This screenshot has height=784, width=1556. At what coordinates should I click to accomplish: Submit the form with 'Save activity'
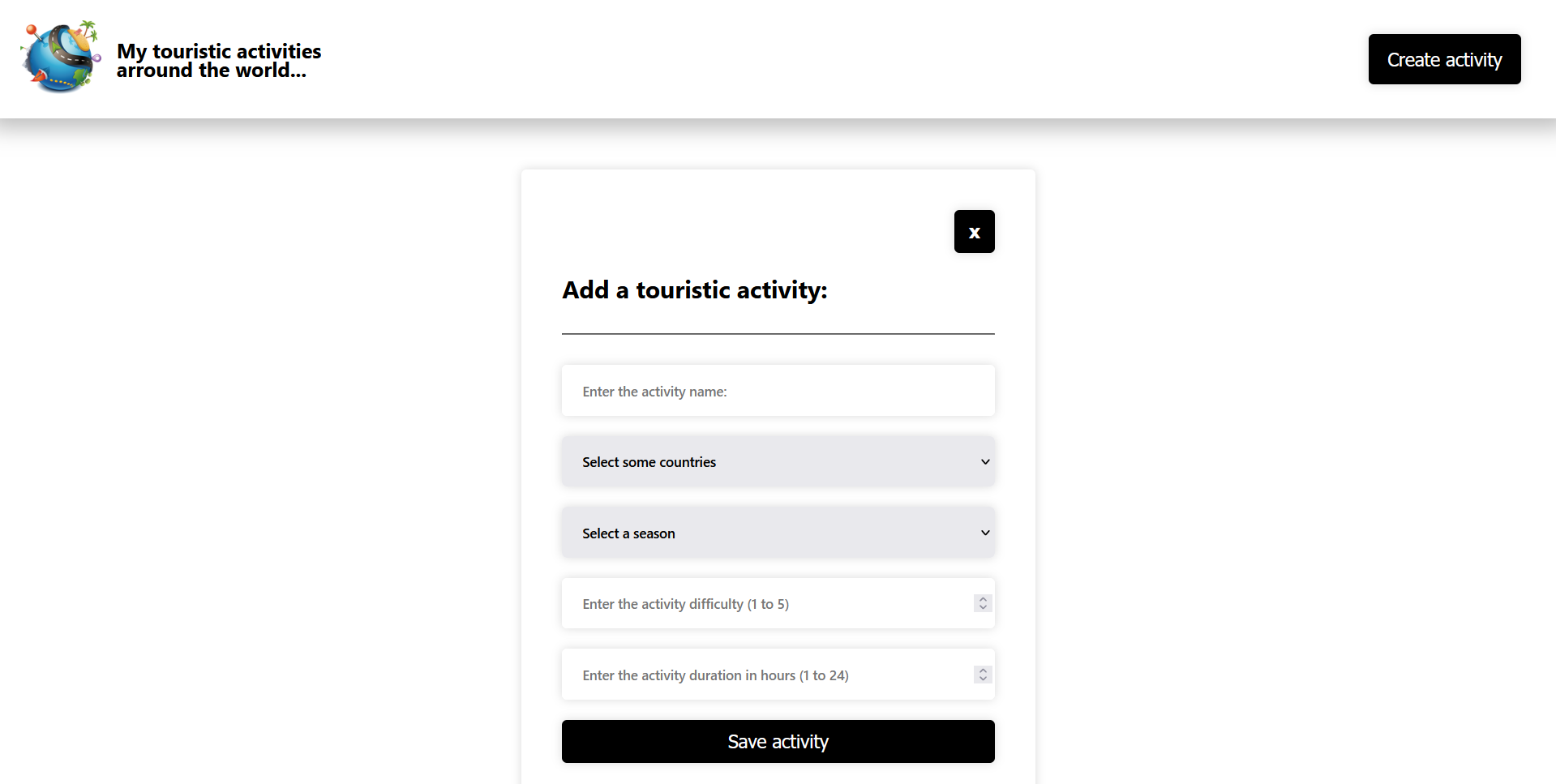coord(778,742)
